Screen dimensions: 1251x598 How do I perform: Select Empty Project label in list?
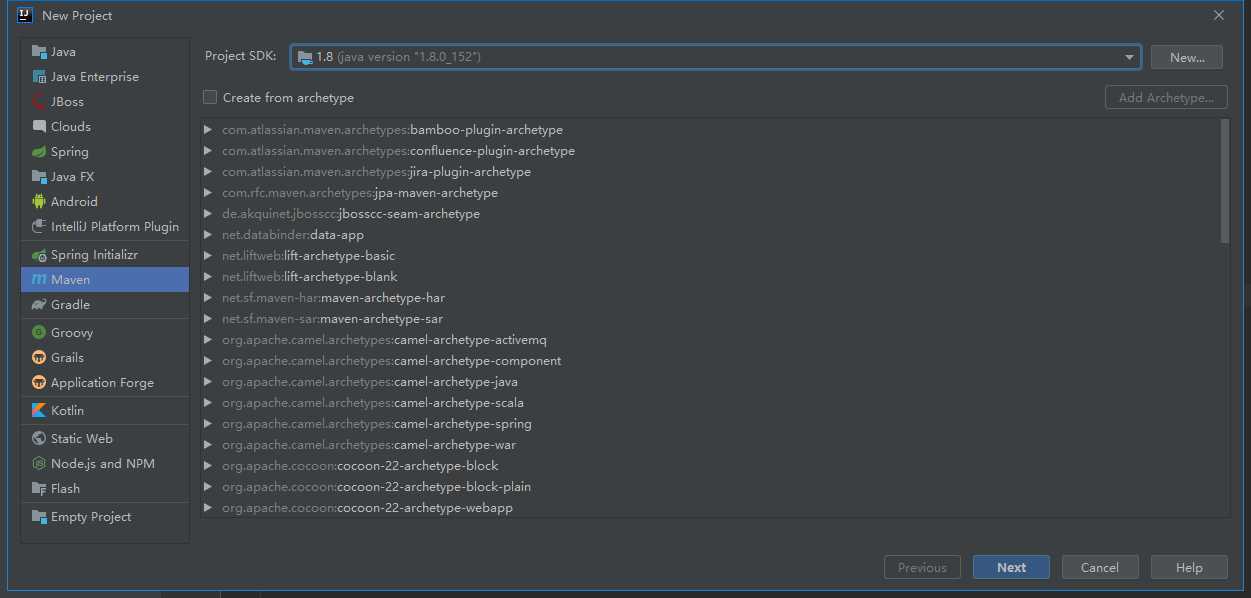click(91, 517)
